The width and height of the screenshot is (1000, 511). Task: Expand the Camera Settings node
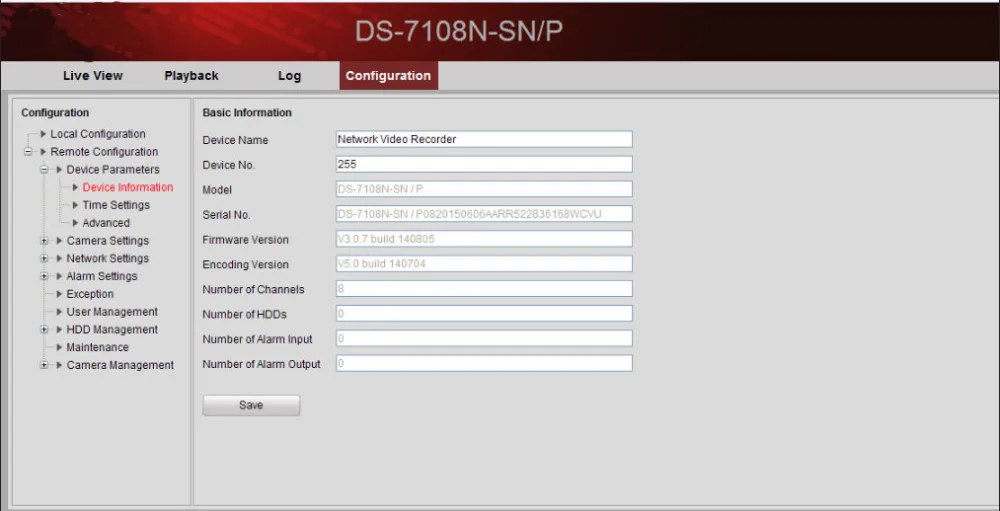[44, 241]
